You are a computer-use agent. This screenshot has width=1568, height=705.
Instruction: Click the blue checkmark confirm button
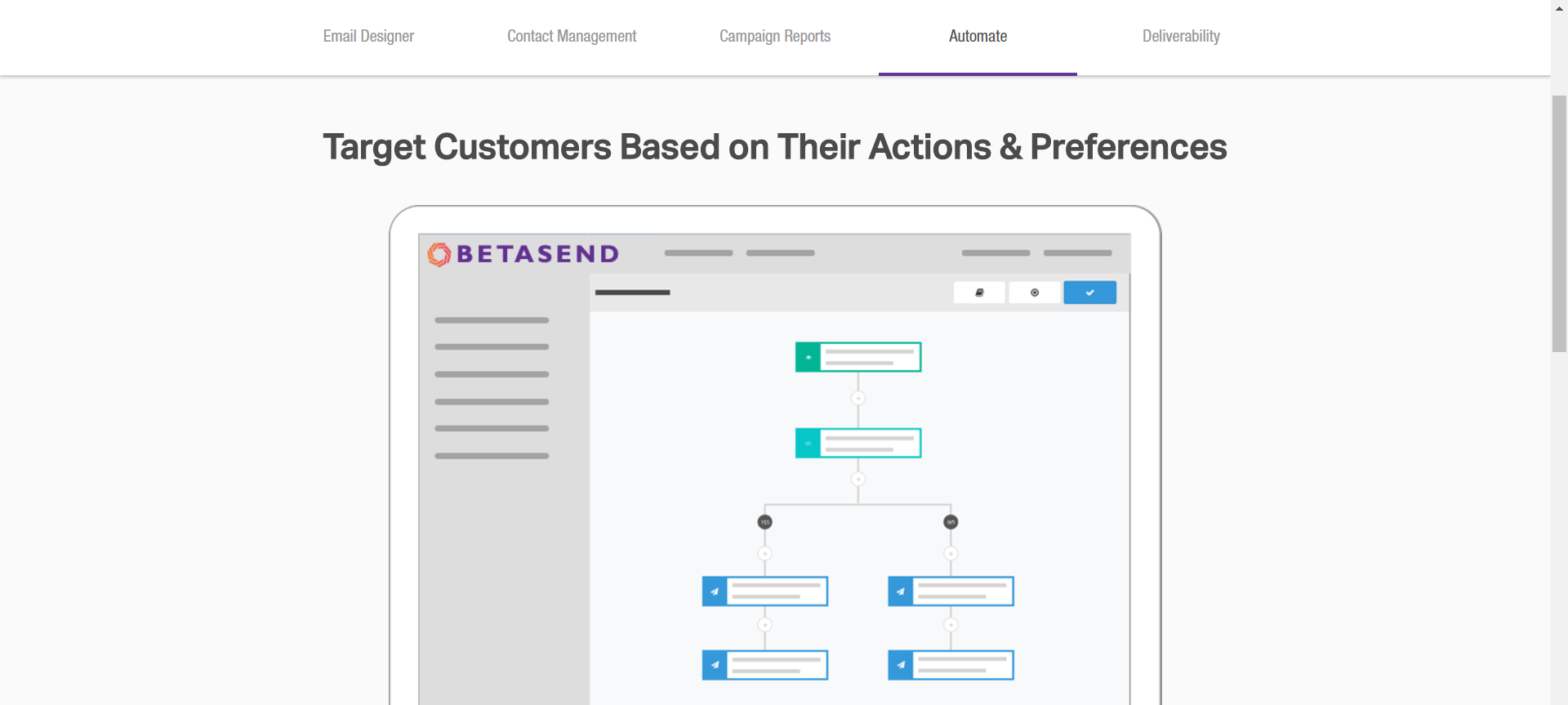(1090, 292)
